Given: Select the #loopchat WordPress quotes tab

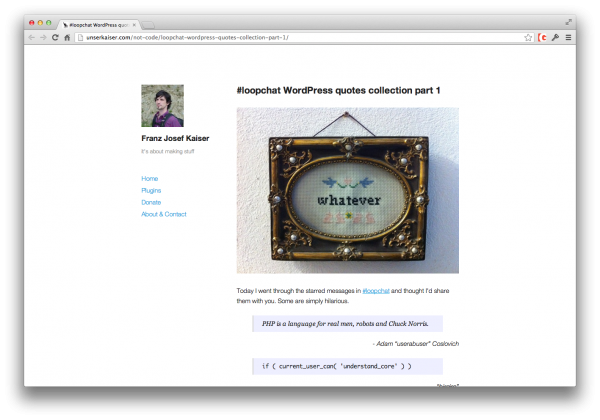Looking at the screenshot, I should [x=99, y=25].
